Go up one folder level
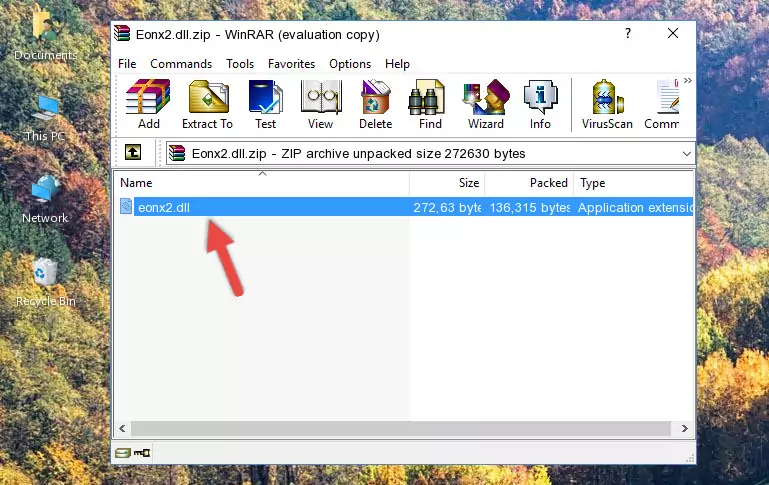Viewport: 769px width, 485px height. pos(133,153)
